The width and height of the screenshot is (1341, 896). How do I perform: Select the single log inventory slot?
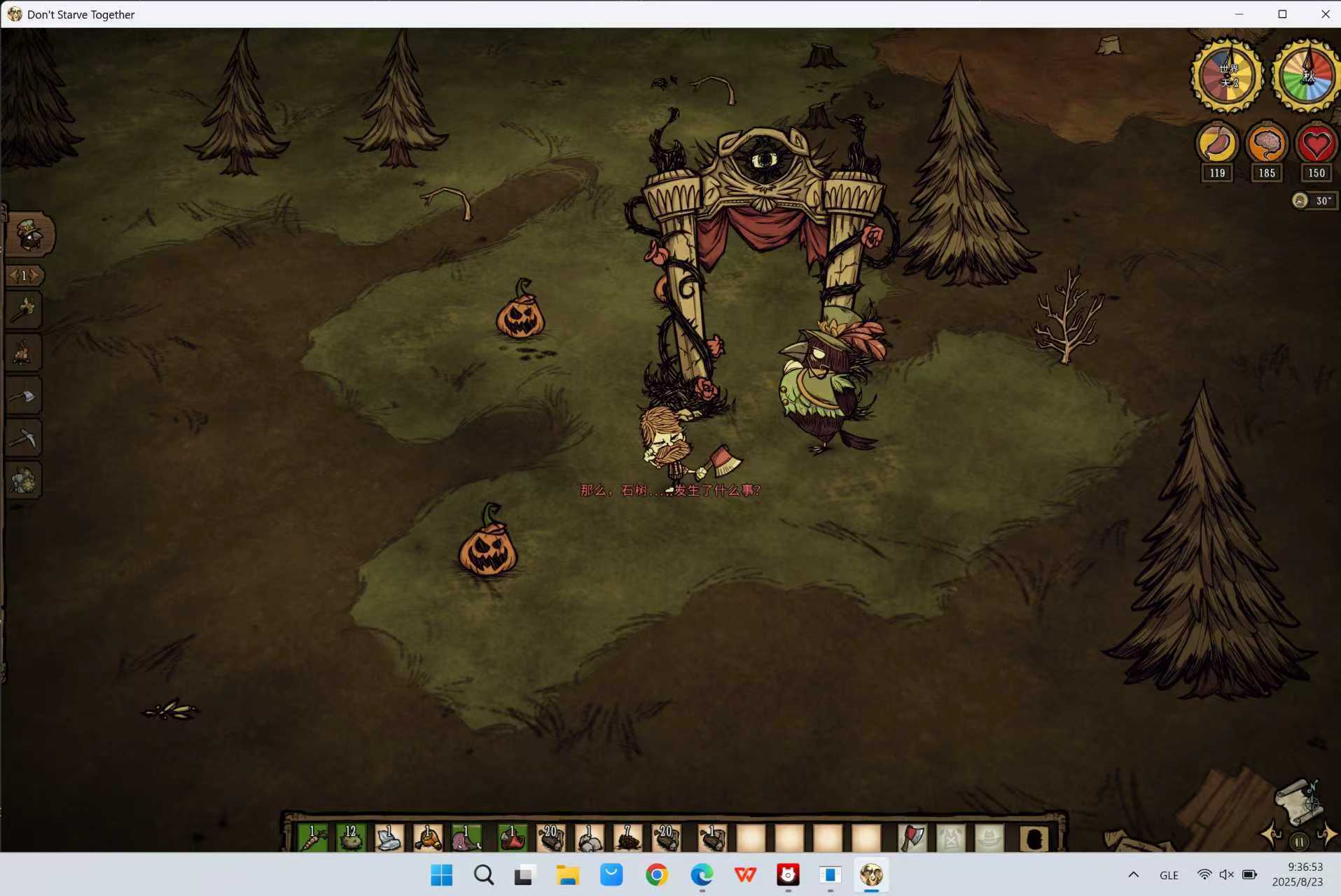(712, 837)
